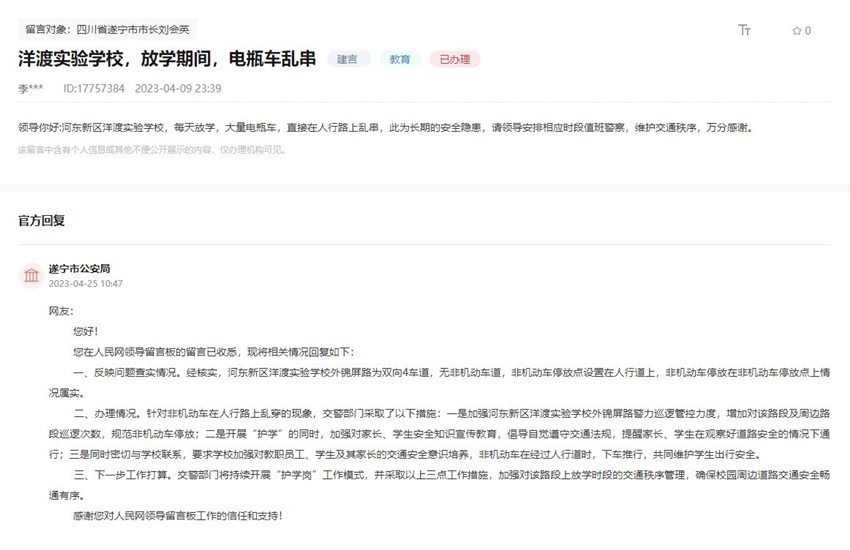Click the 您好！ greeting line
This screenshot has width=850, height=550.
[86, 331]
